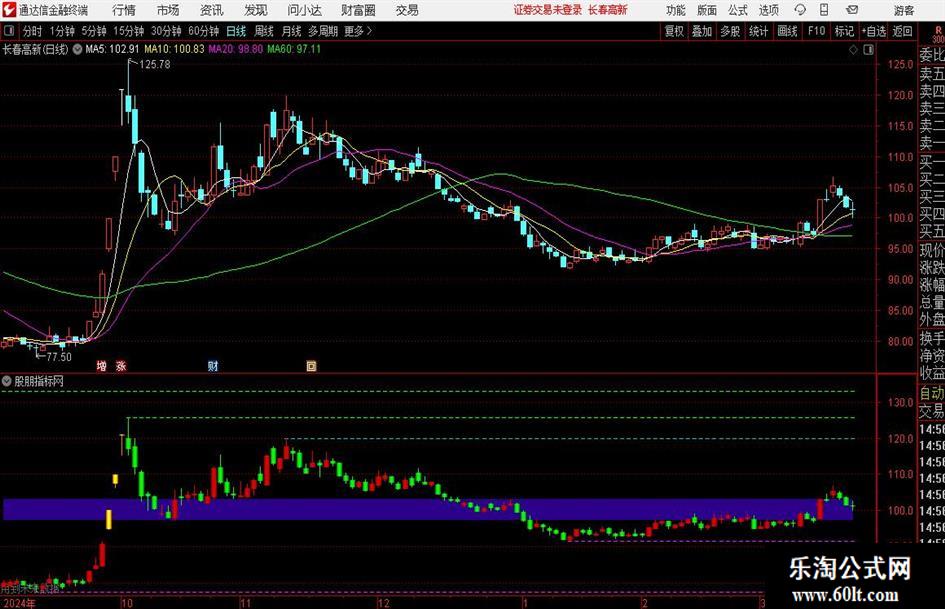Switch to 30分钟 period tab
This screenshot has height=609, width=945.
(x=166, y=31)
